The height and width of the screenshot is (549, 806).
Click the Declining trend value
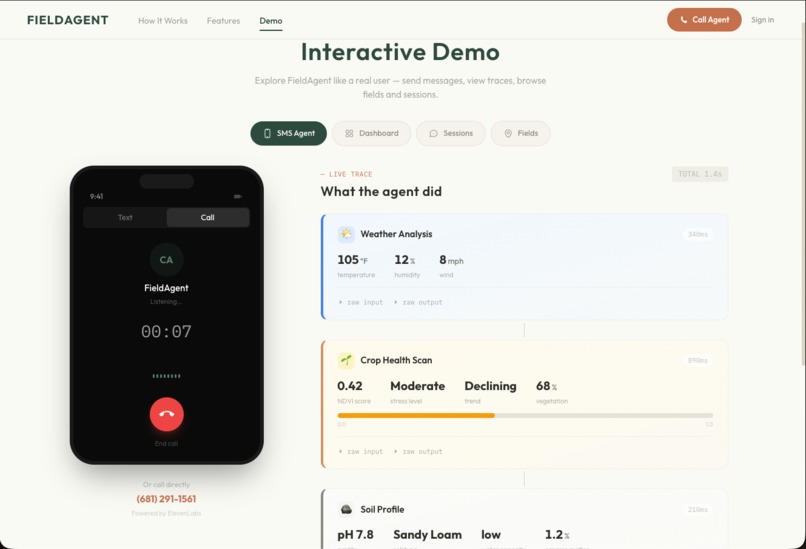click(490, 386)
